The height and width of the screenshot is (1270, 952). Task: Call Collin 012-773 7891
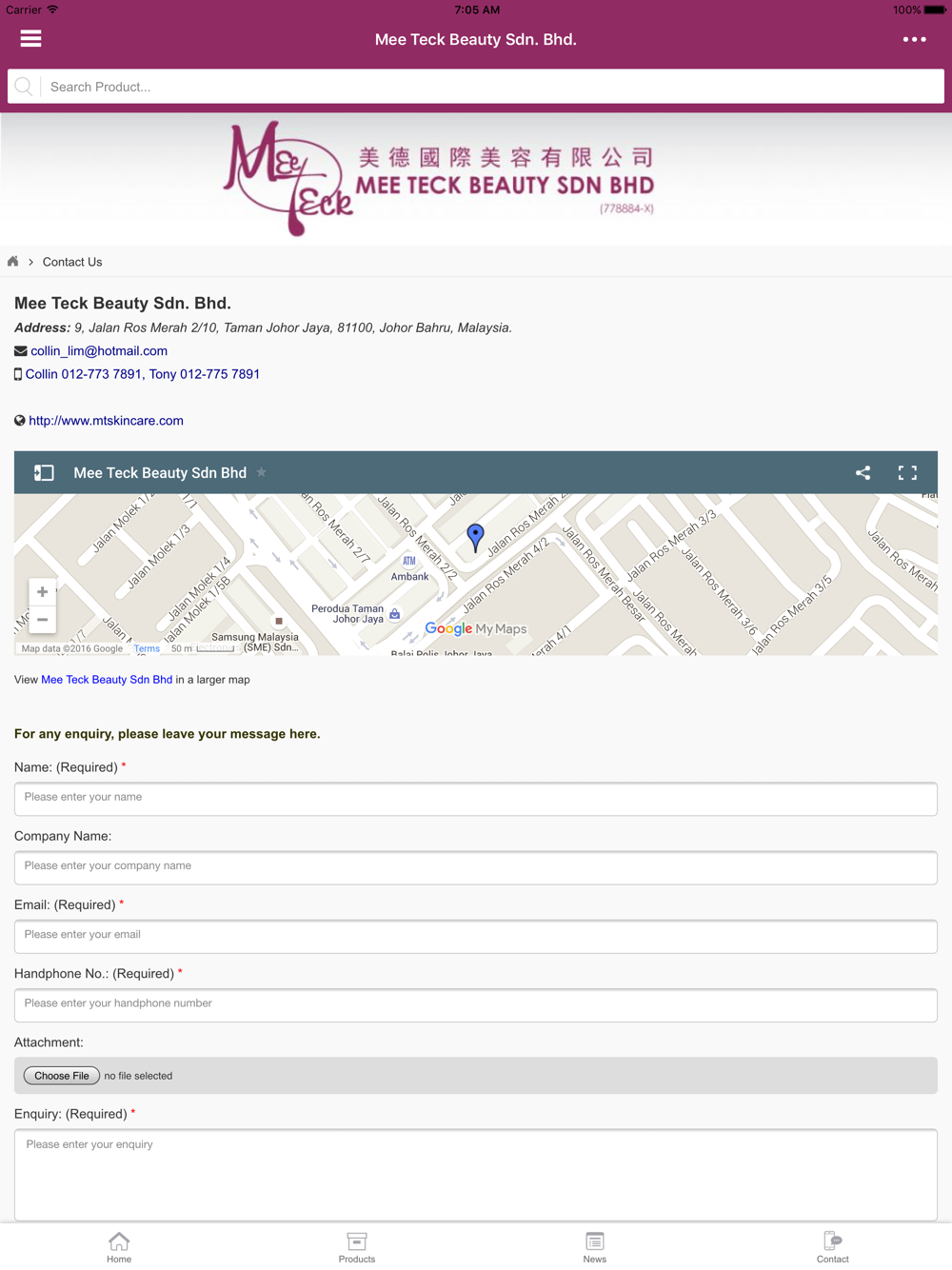click(x=84, y=374)
